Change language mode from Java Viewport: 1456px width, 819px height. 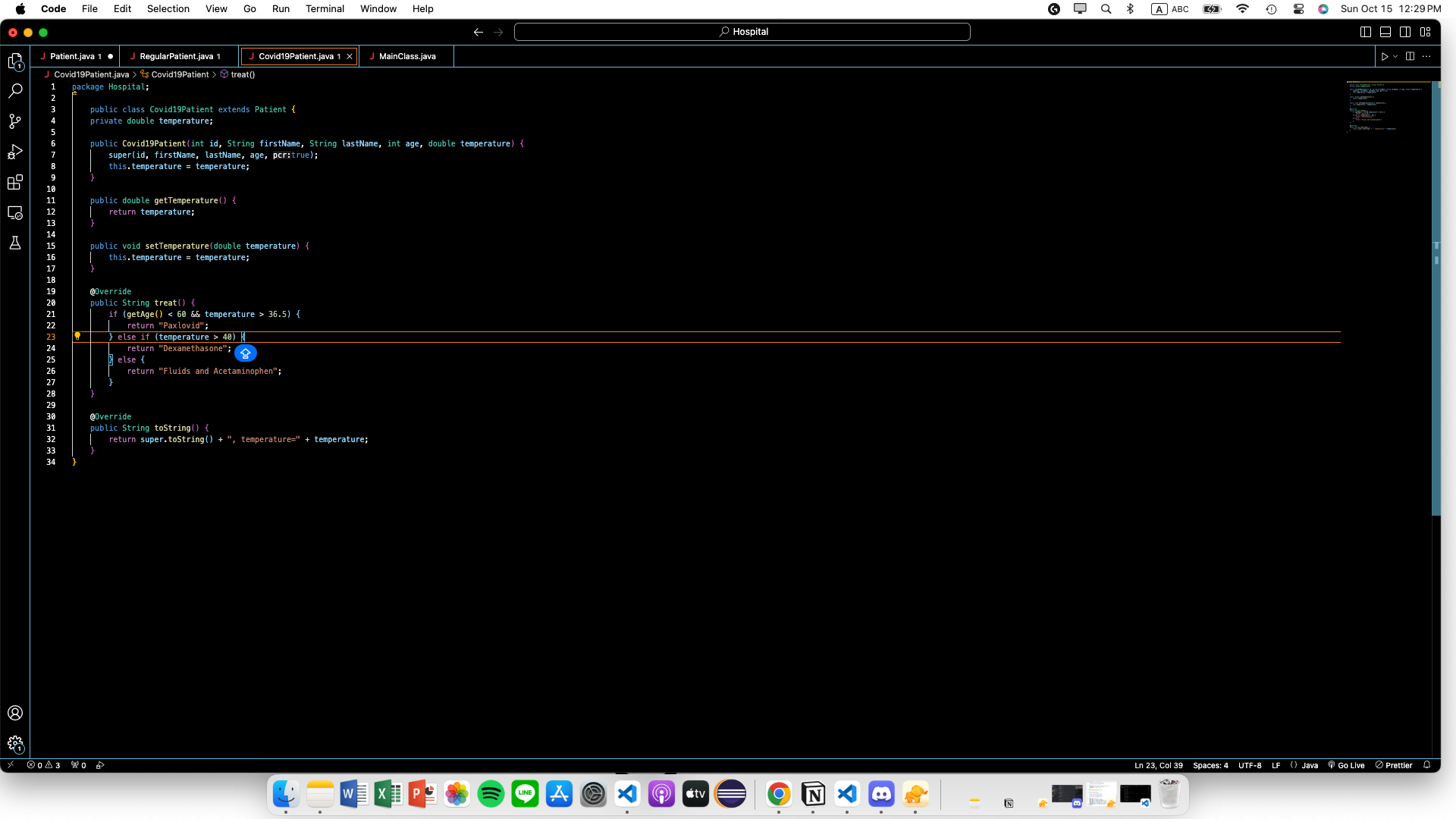tap(1310, 765)
